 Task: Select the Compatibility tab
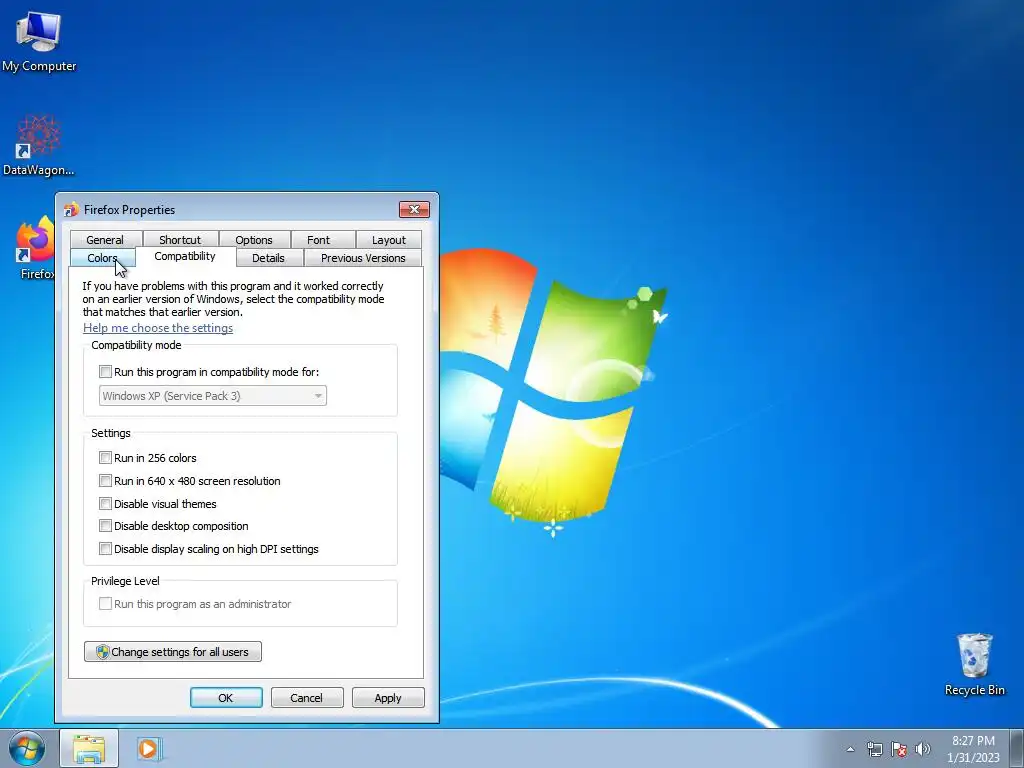pos(185,256)
